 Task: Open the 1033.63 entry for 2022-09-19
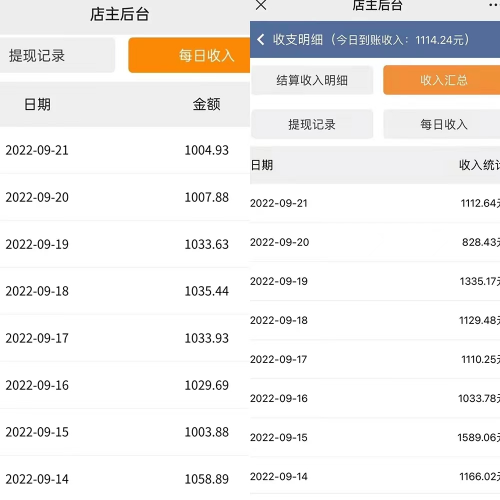click(x=125, y=244)
